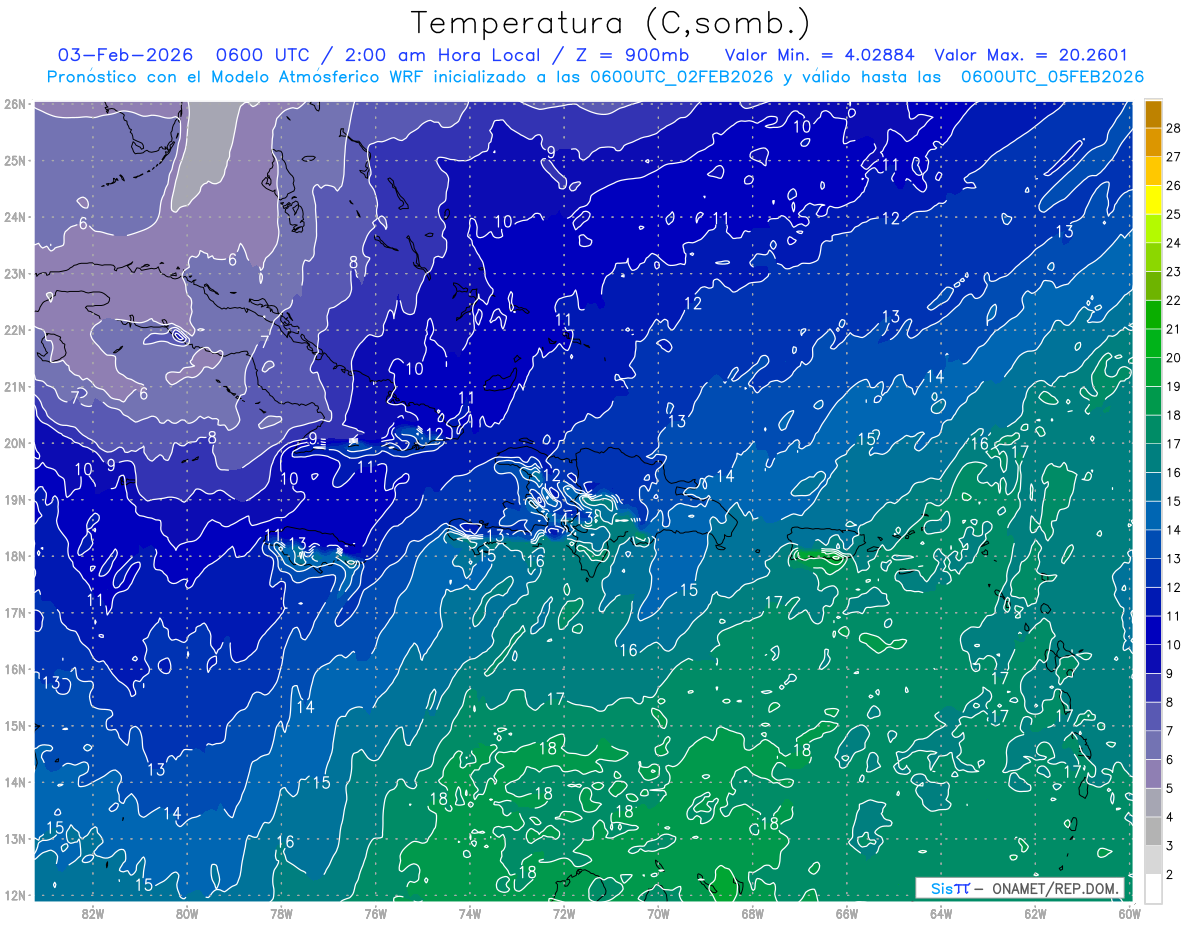The image size is (1200, 927).
Task: Click the yellow color bar segment between 25 and 26
Action: (1153, 199)
